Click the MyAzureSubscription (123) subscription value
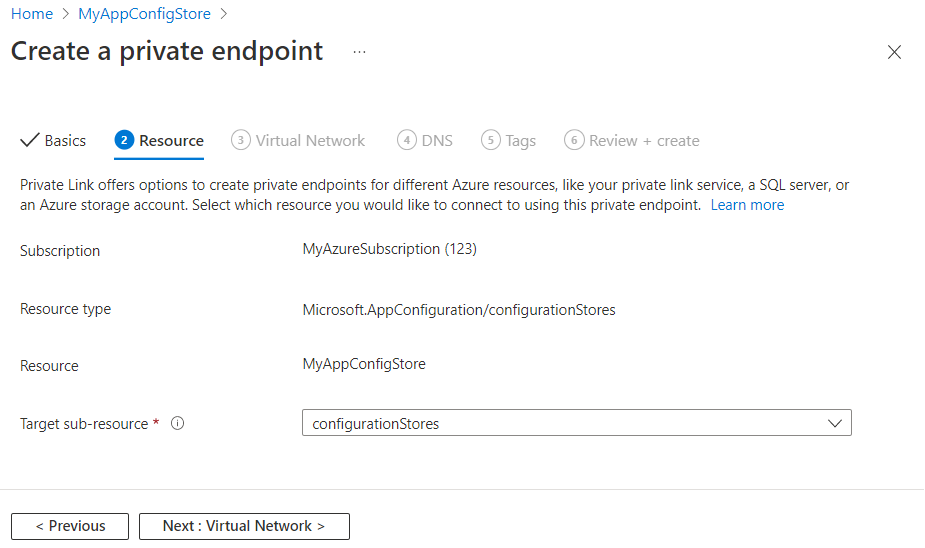This screenshot has height=548, width=925. (x=389, y=249)
